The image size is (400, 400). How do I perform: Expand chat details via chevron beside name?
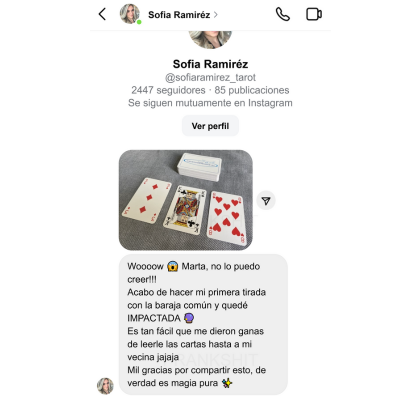(x=216, y=15)
